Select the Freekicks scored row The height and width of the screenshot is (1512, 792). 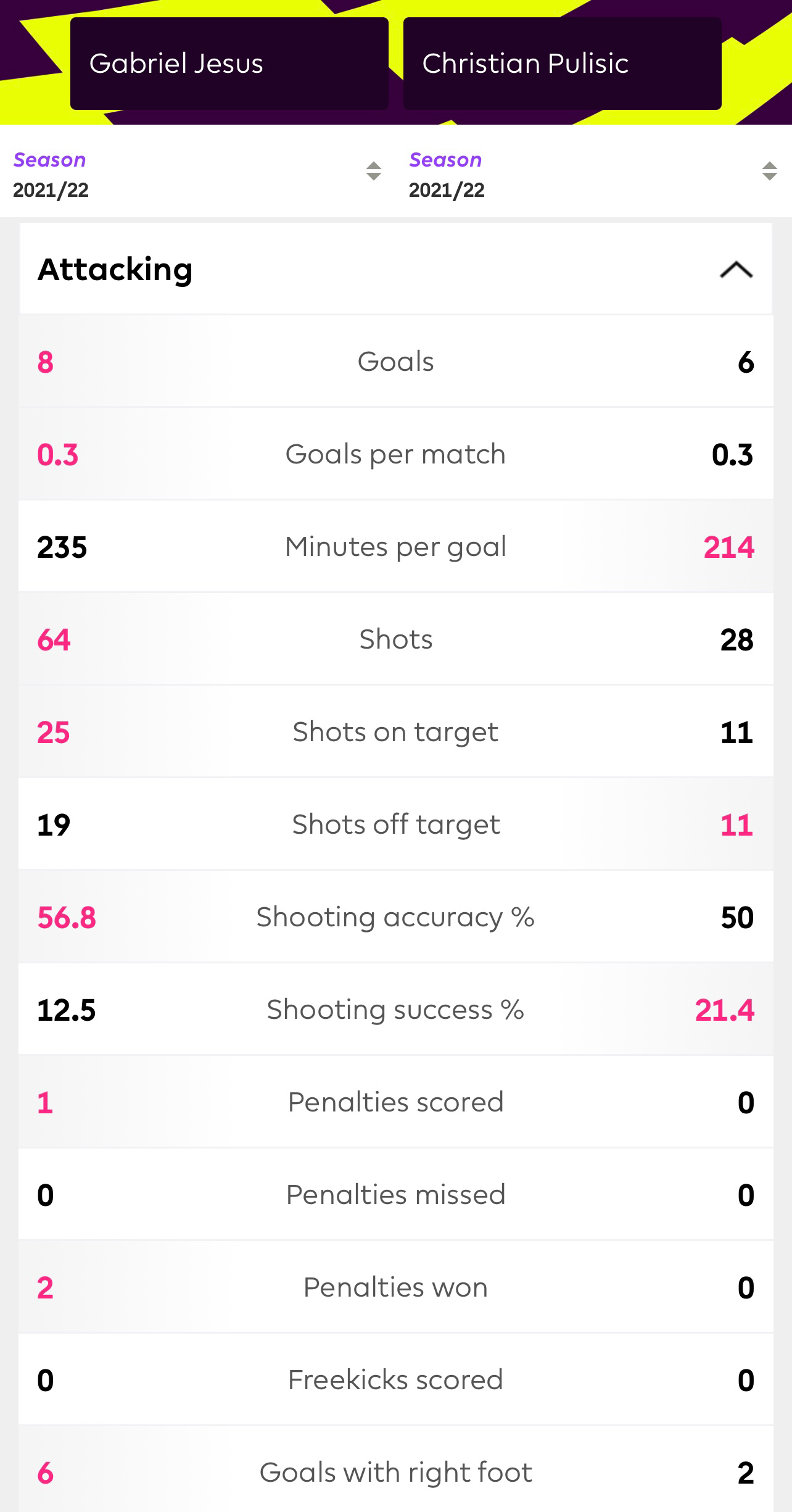396,1380
